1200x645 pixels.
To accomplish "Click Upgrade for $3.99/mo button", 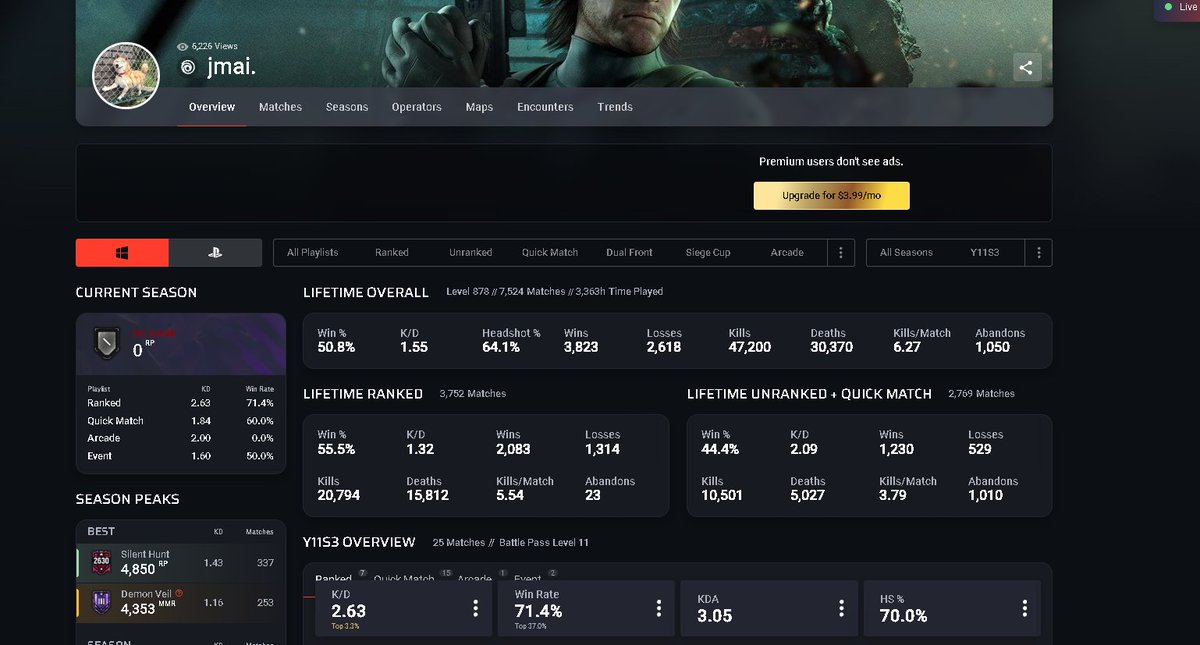I will pos(831,196).
